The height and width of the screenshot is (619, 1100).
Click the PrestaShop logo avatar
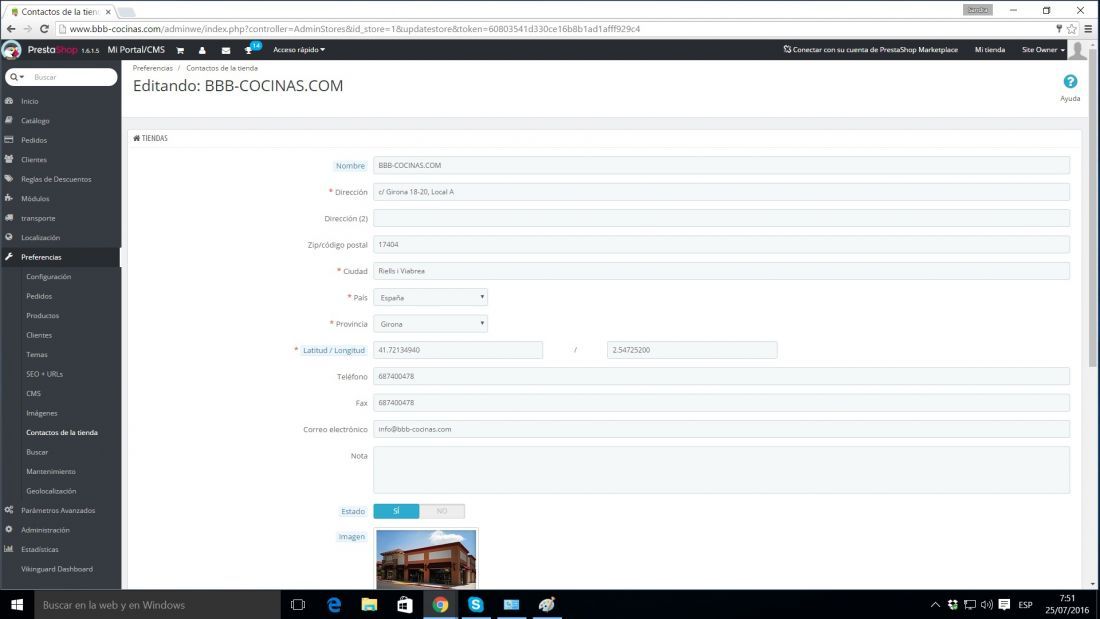coord(12,50)
